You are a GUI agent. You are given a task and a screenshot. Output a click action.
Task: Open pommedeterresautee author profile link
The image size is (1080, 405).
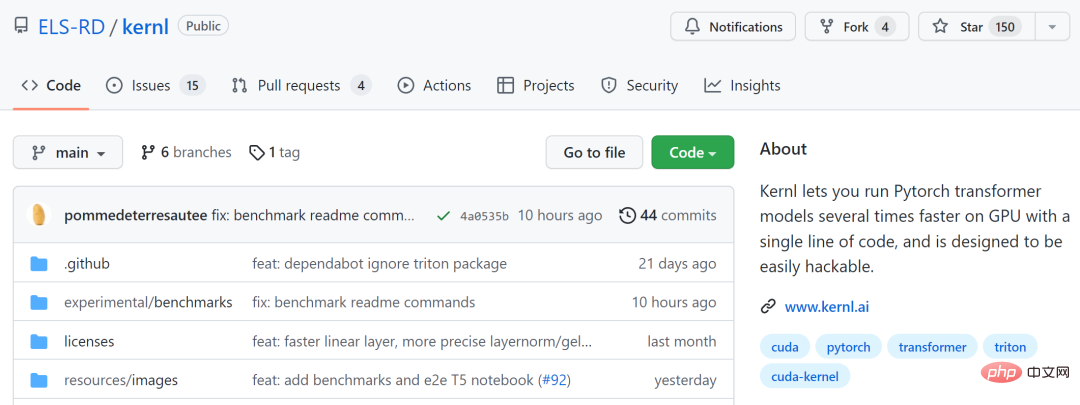135,216
